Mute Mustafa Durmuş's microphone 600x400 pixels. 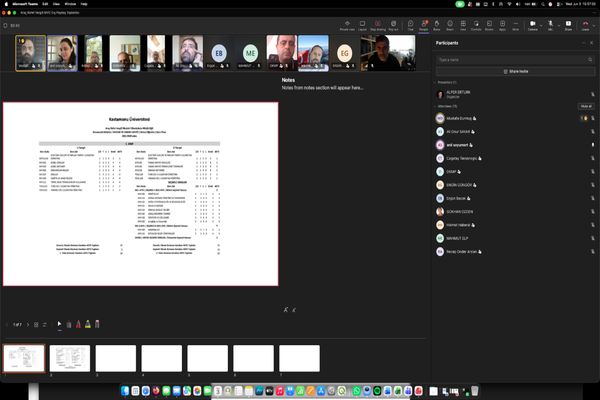[593, 118]
